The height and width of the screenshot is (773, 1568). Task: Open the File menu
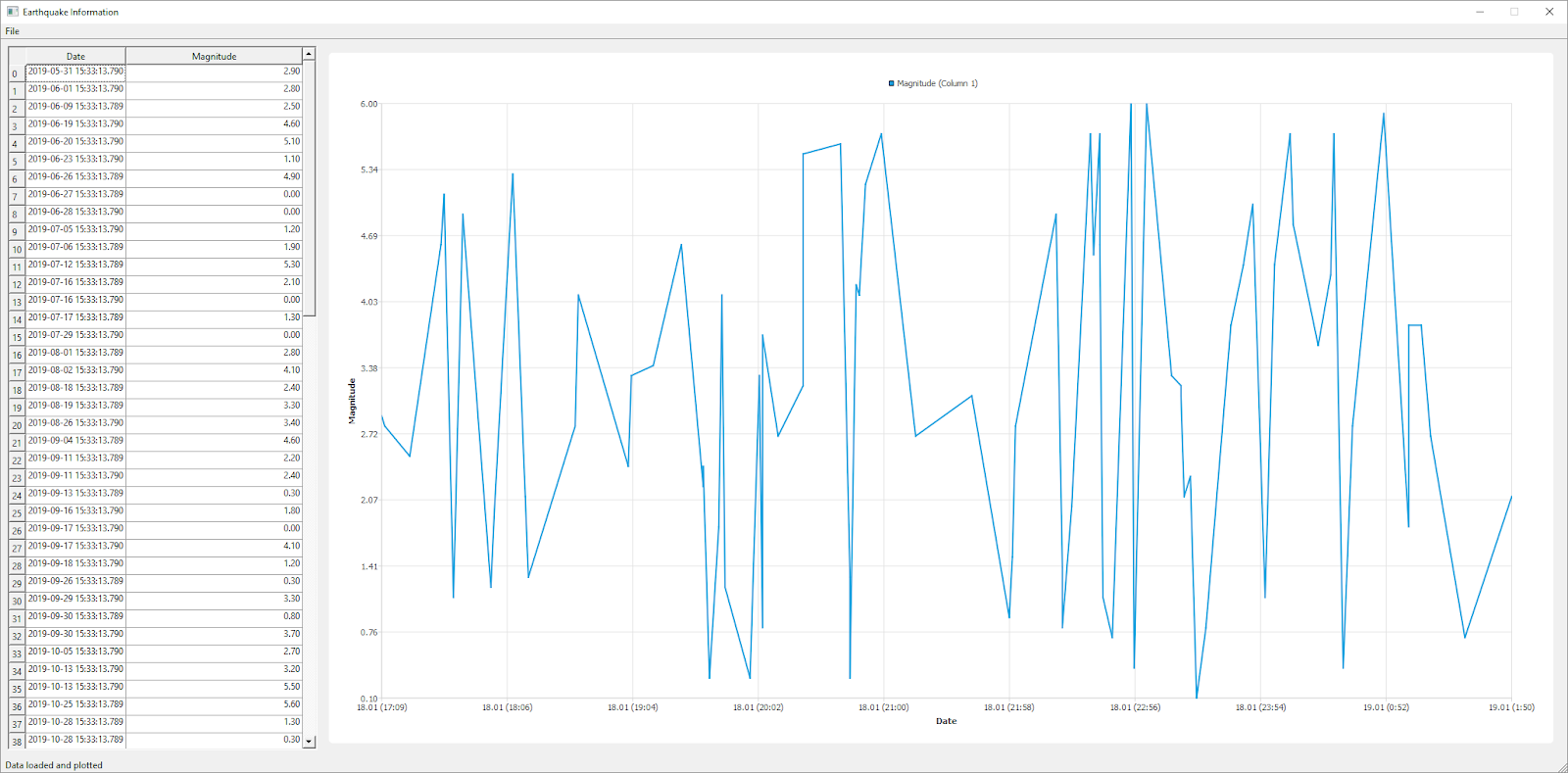pyautogui.click(x=12, y=31)
